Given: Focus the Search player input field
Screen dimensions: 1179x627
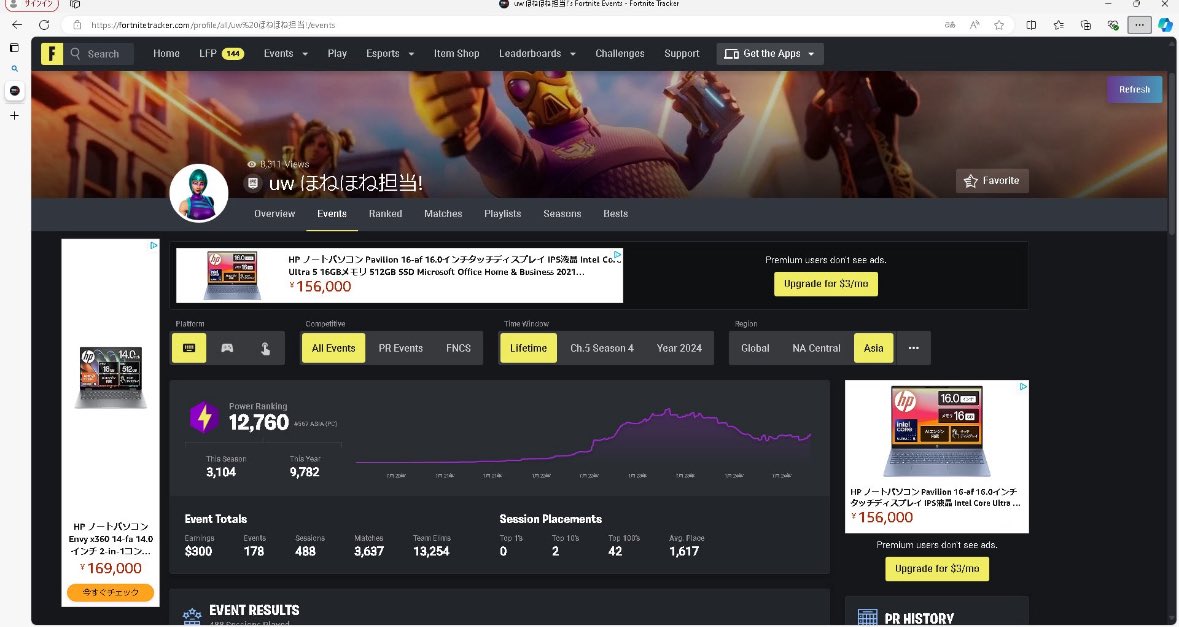Looking at the screenshot, I should point(100,53).
